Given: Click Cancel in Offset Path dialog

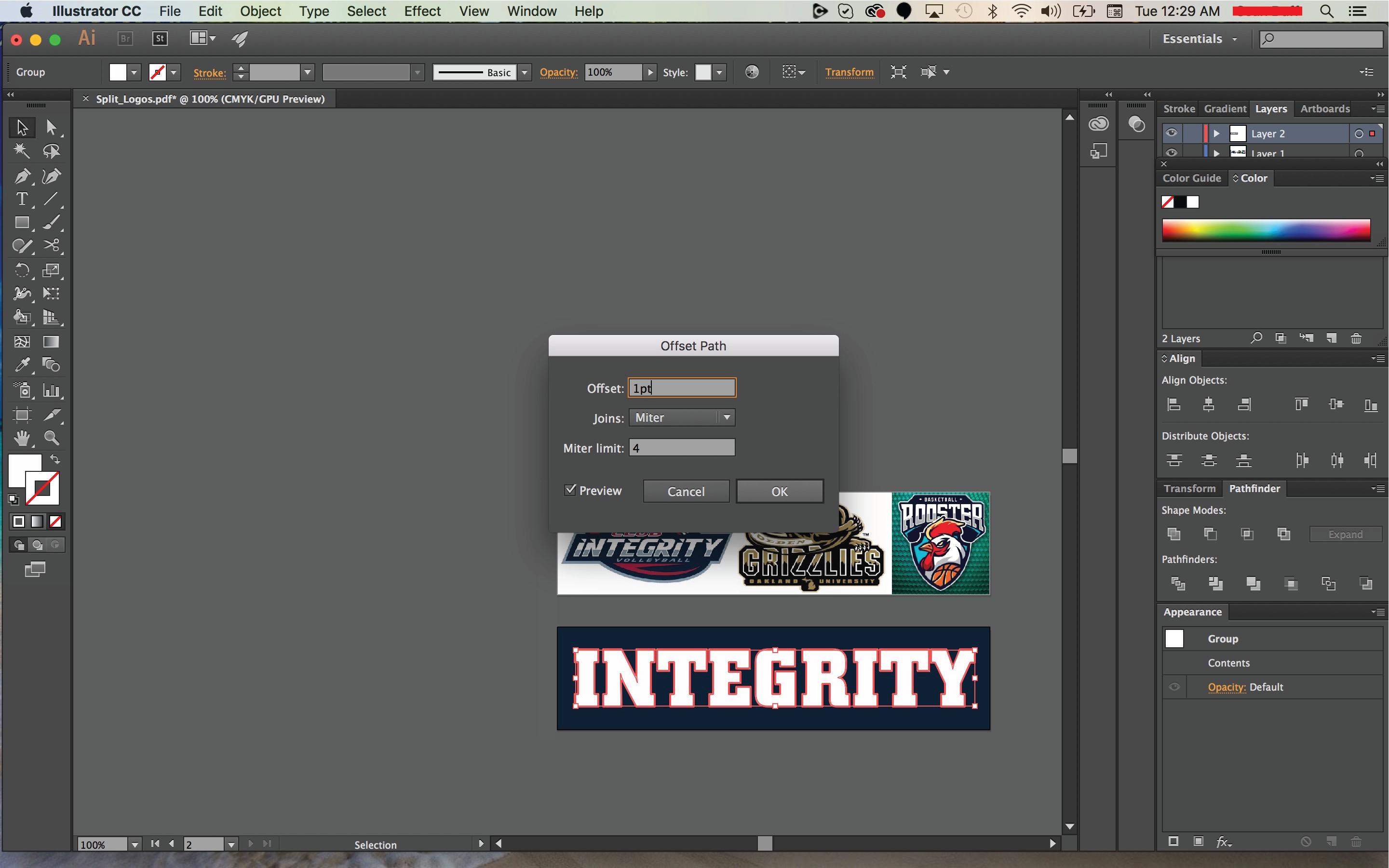Looking at the screenshot, I should coord(686,490).
